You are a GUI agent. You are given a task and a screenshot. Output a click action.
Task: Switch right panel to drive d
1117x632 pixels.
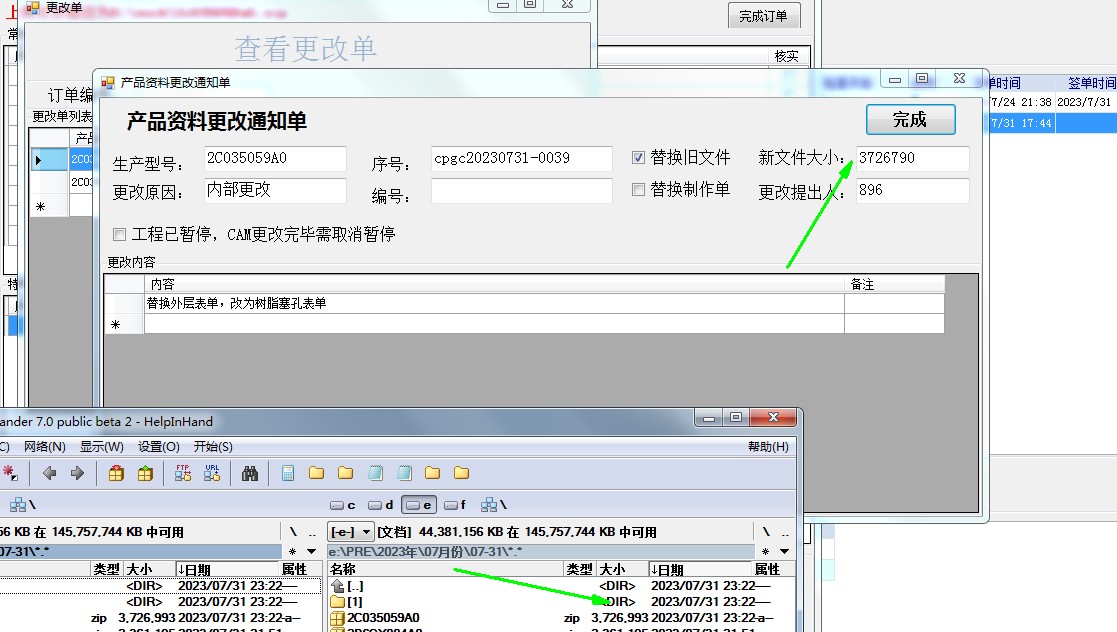click(380, 505)
